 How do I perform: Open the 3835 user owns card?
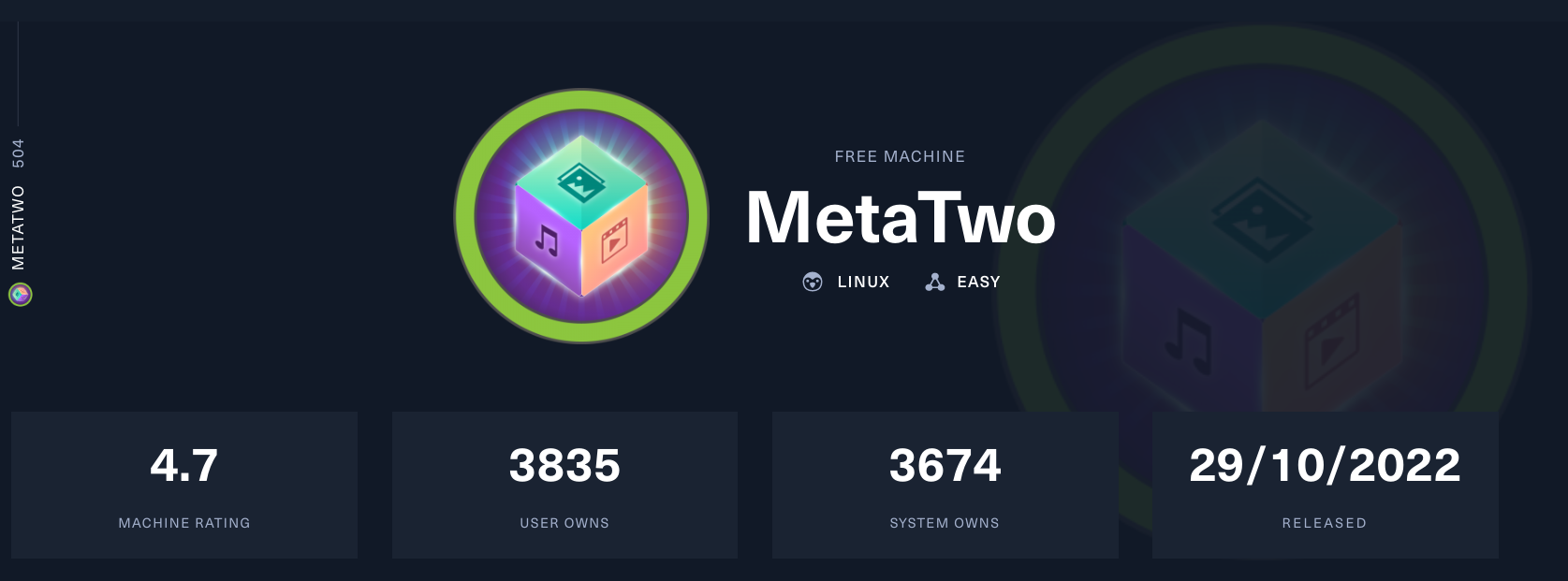point(564,485)
